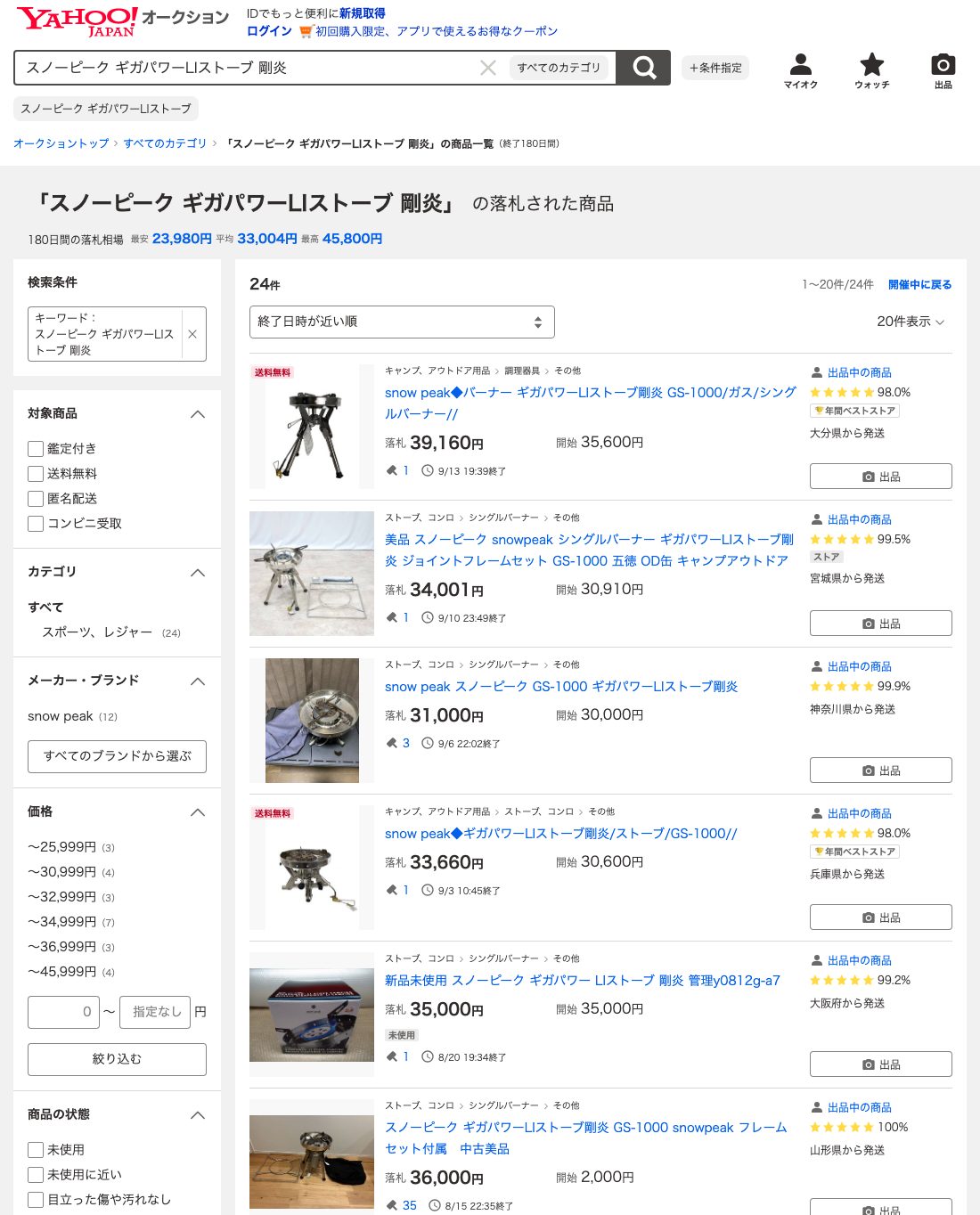The height and width of the screenshot is (1215, 980).
Task: Check the 未使用 condition checkbox
Action: (x=36, y=1150)
